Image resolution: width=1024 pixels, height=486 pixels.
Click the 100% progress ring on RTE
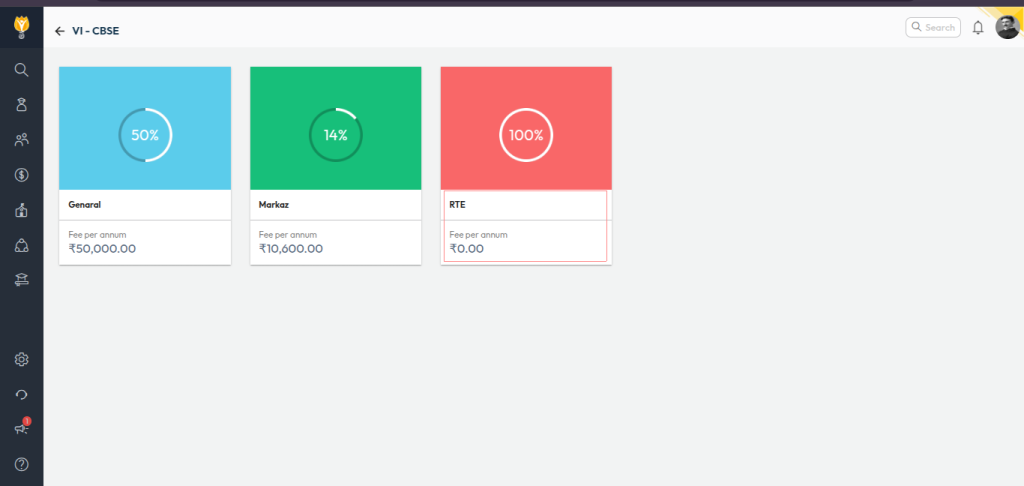(526, 135)
